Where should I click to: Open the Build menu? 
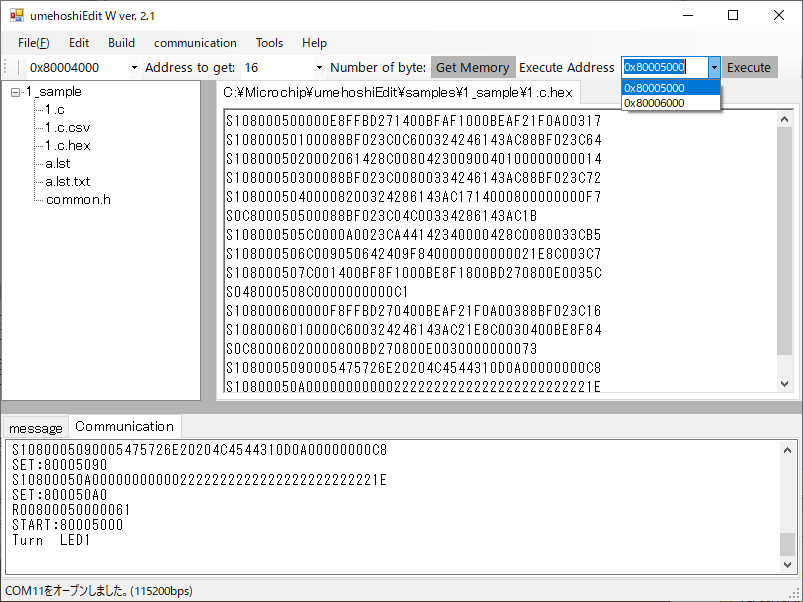121,43
